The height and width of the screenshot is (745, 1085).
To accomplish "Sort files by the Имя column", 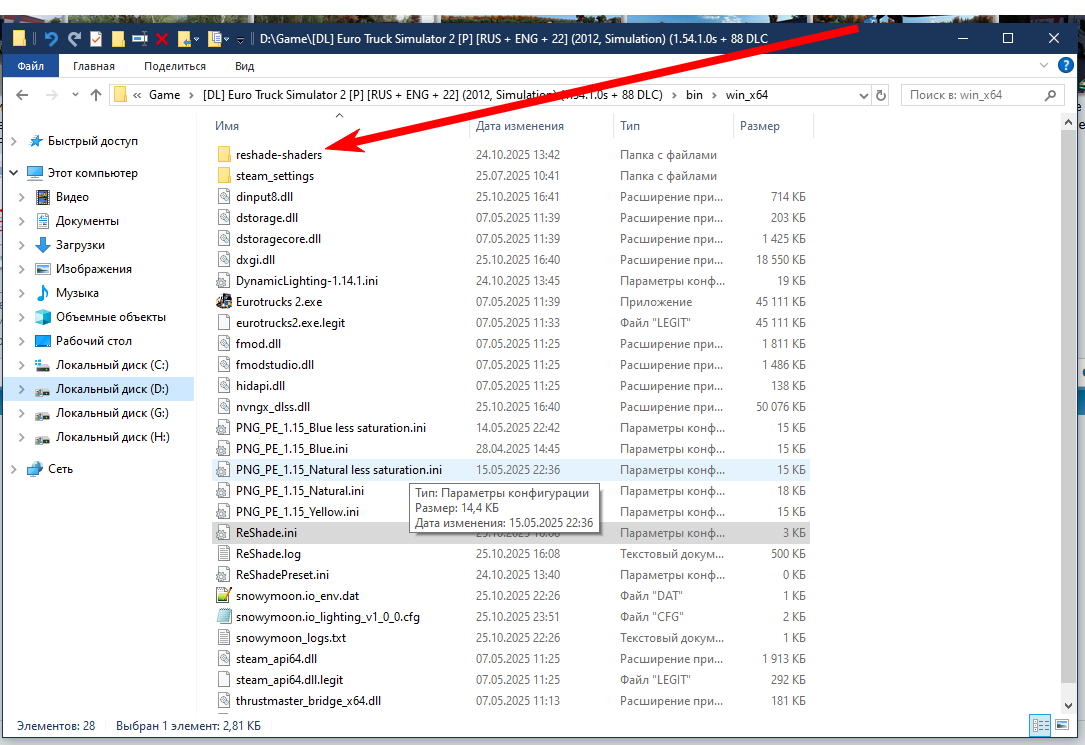I will click(x=227, y=126).
